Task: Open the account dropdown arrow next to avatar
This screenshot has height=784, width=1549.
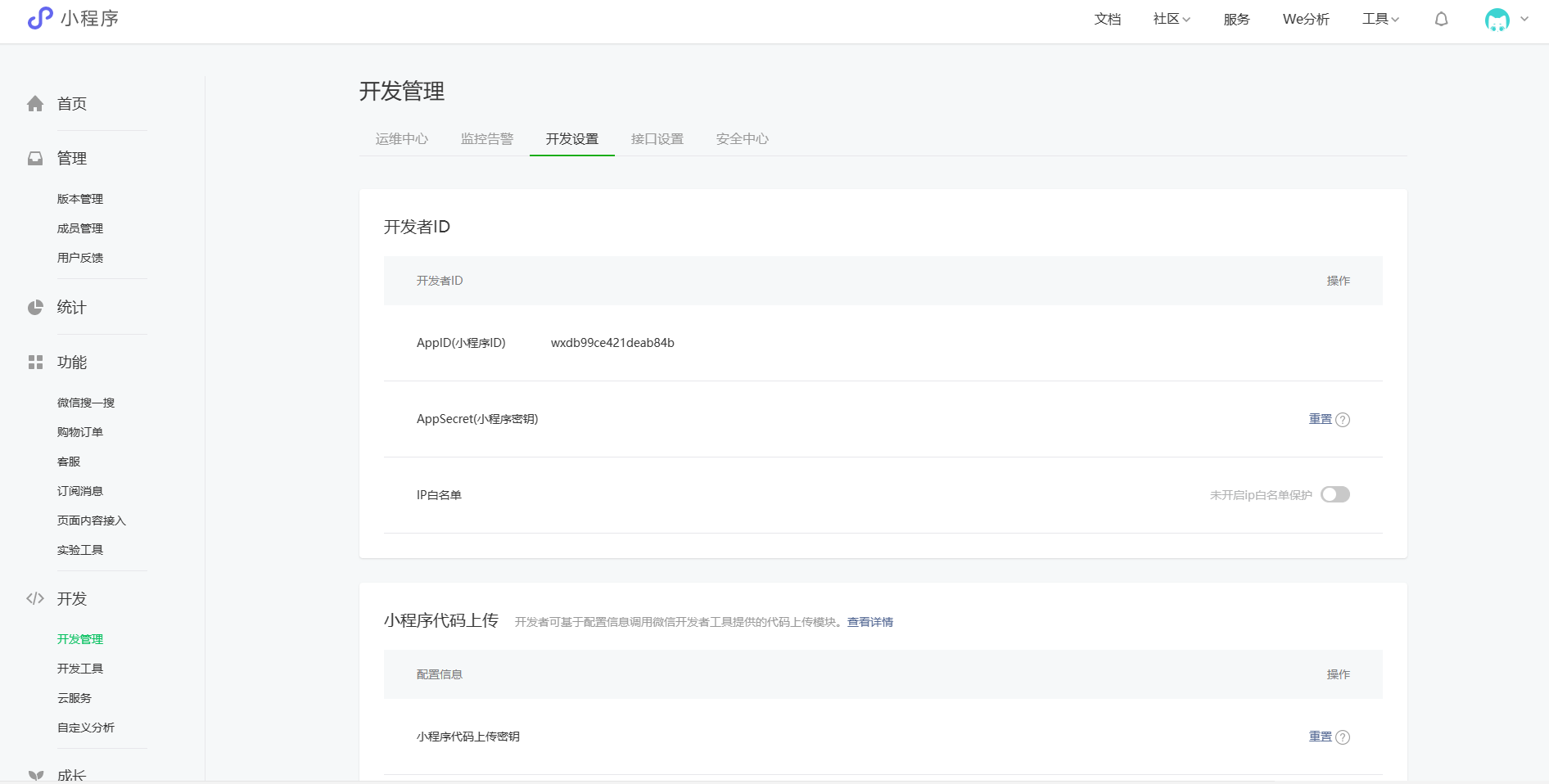Action: pos(1524,19)
